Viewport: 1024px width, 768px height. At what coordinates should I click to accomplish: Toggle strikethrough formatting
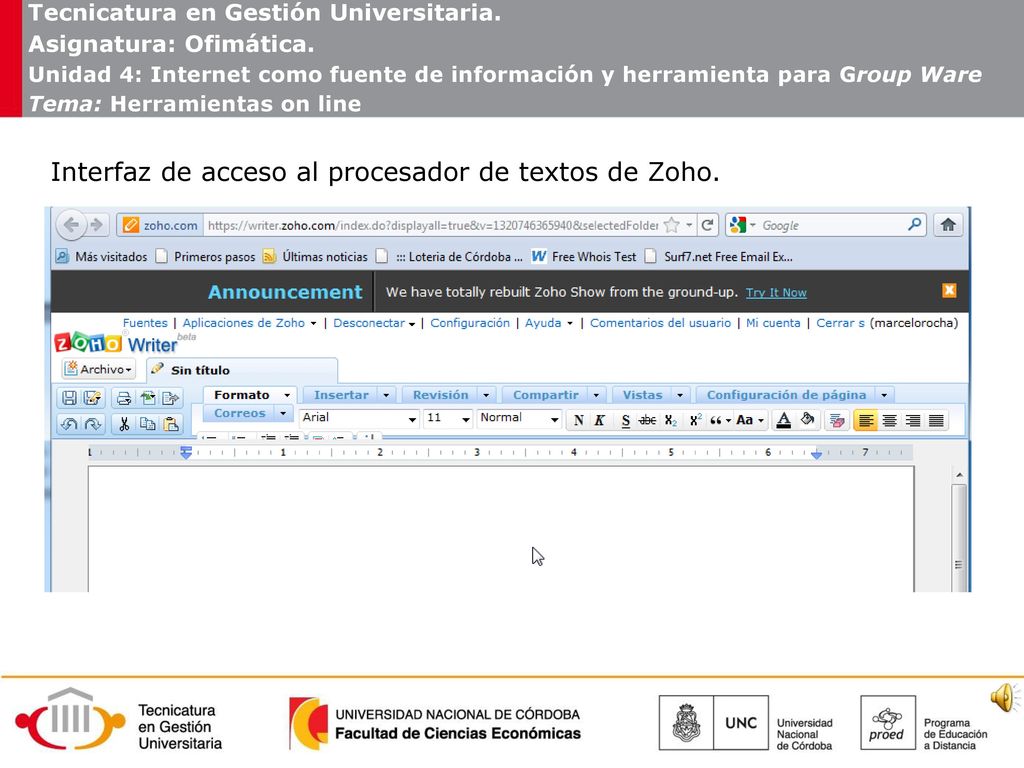[647, 420]
